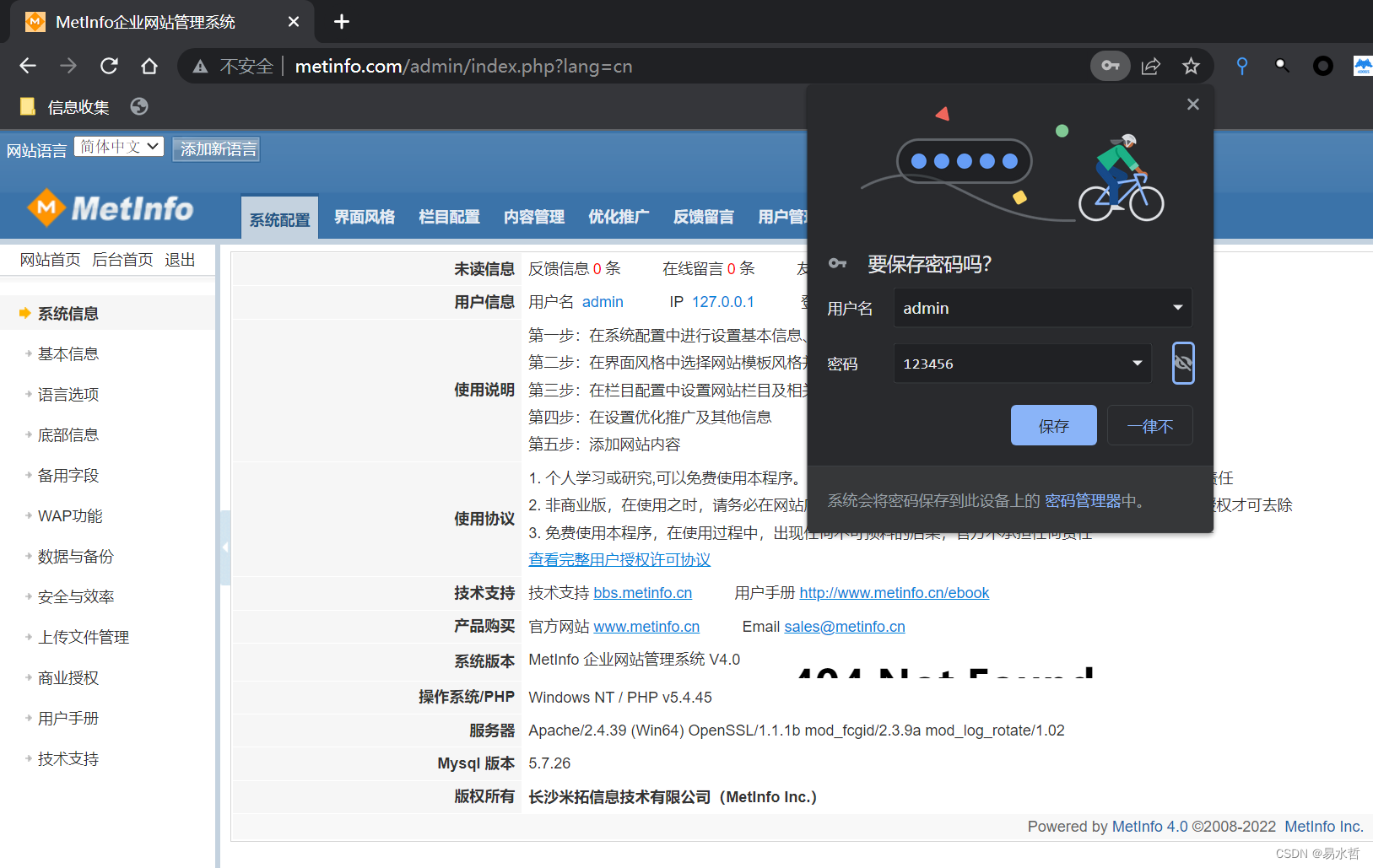Image resolution: width=1373 pixels, height=868 pixels.
Task: Open the 简体中文 language dropdown
Action: [x=119, y=147]
